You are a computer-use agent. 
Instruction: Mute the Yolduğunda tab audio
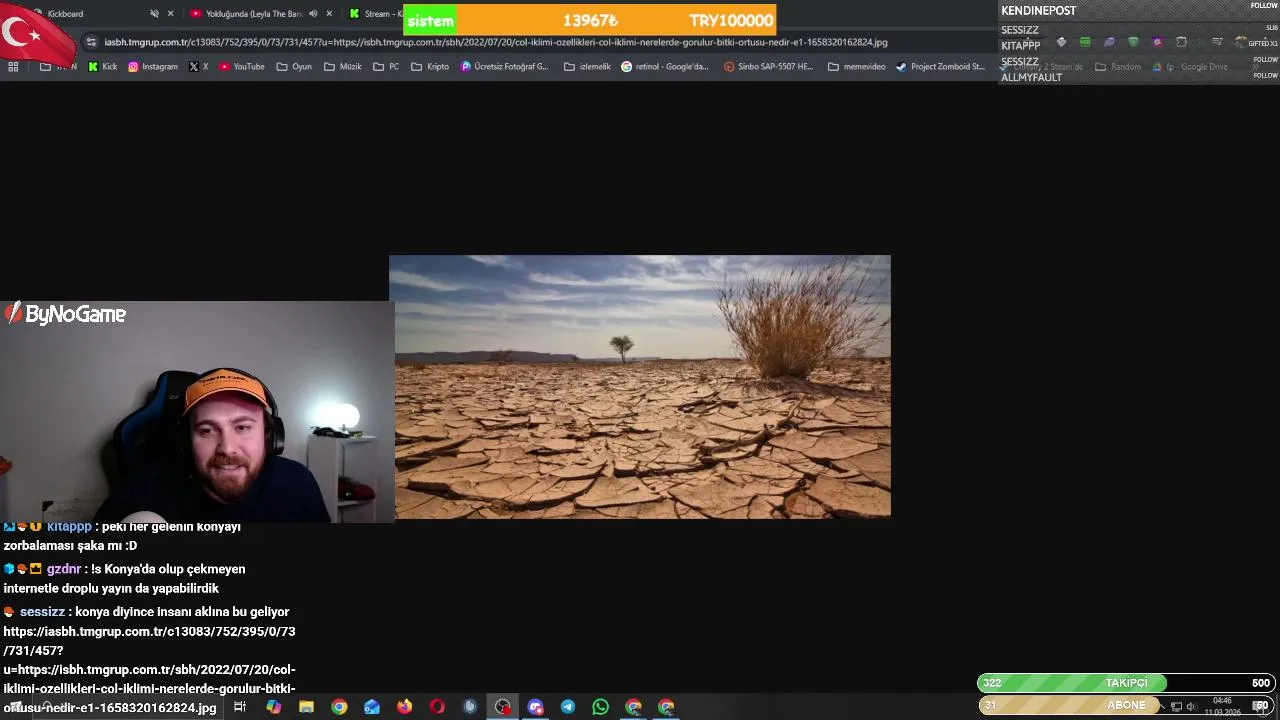313,14
